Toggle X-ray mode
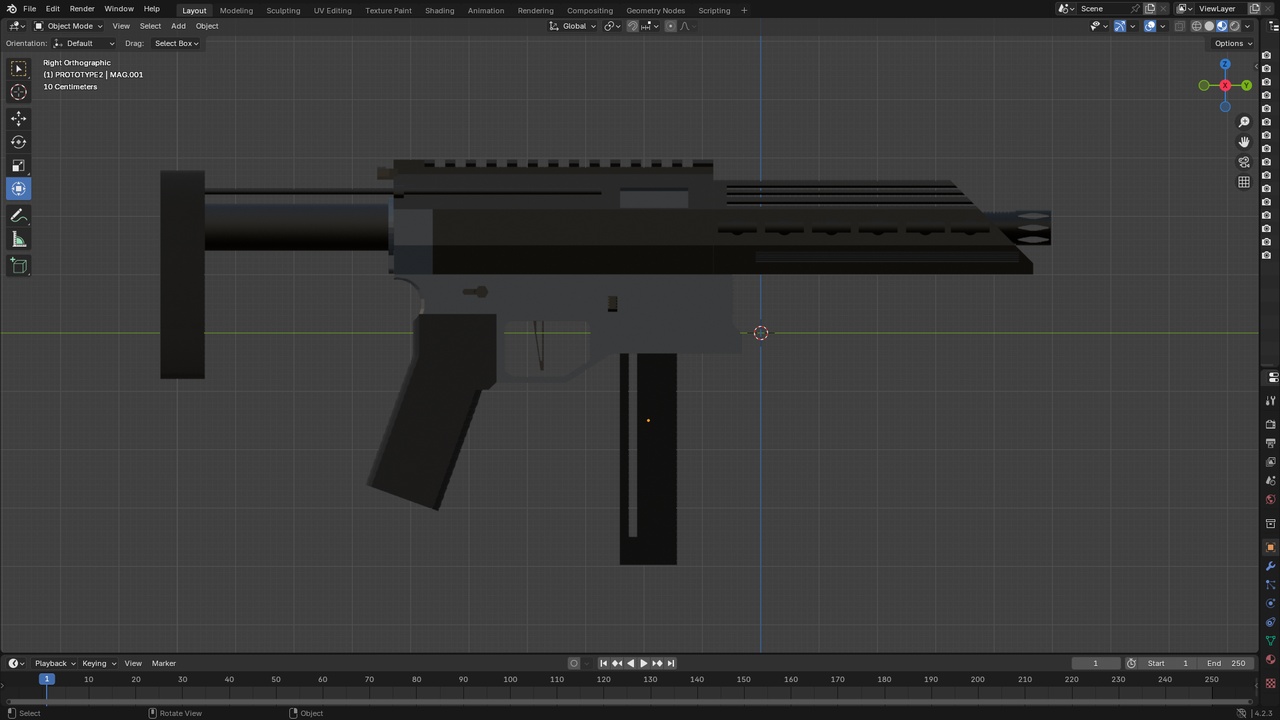 [x=1180, y=26]
